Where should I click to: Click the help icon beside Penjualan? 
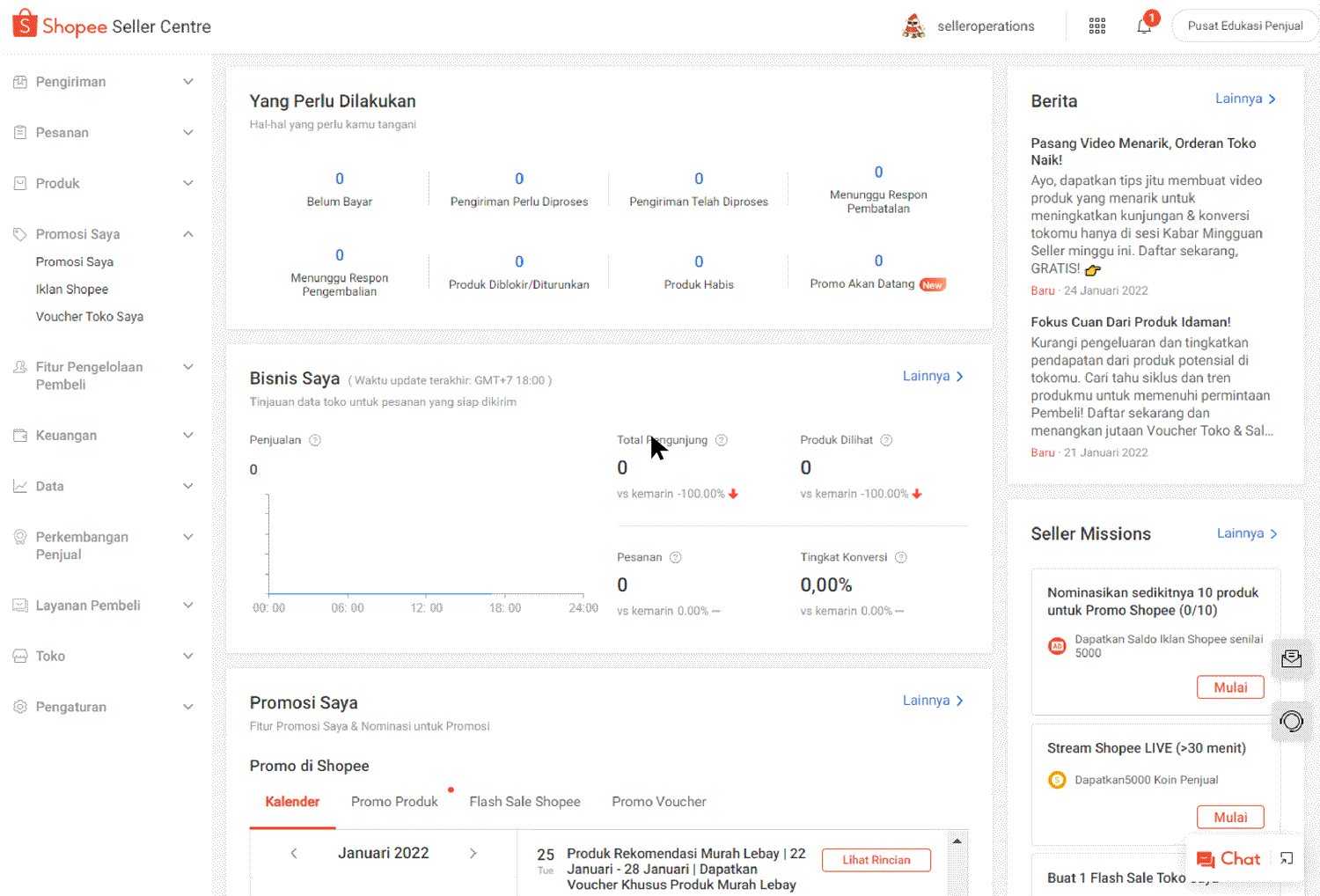click(x=315, y=440)
